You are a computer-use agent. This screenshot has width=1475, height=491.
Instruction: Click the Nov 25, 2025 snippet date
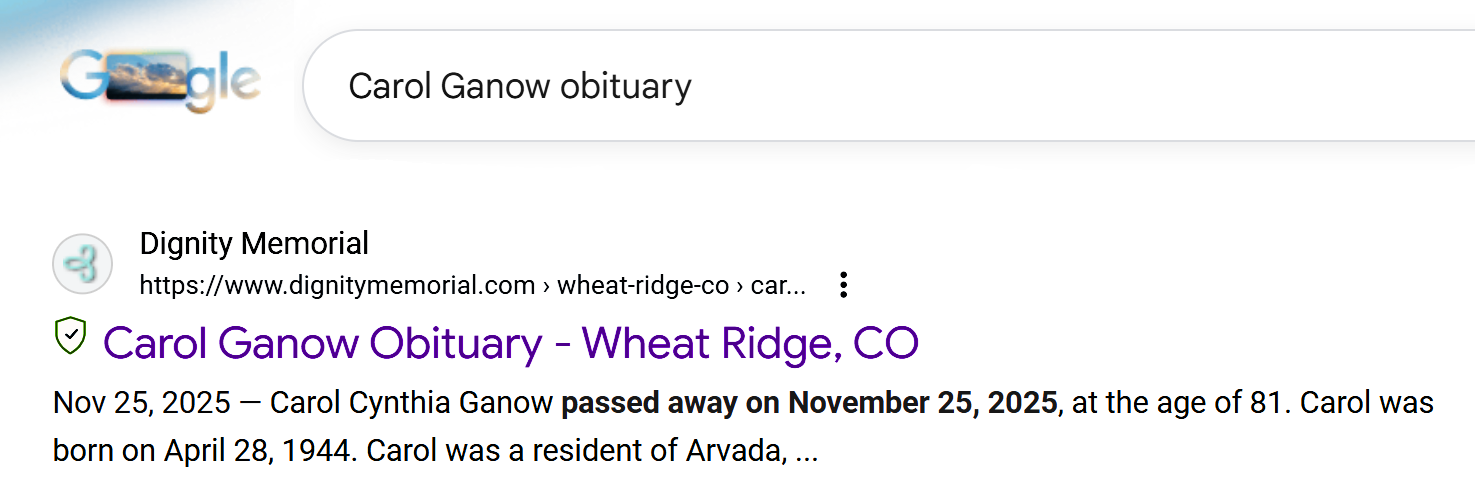(141, 403)
